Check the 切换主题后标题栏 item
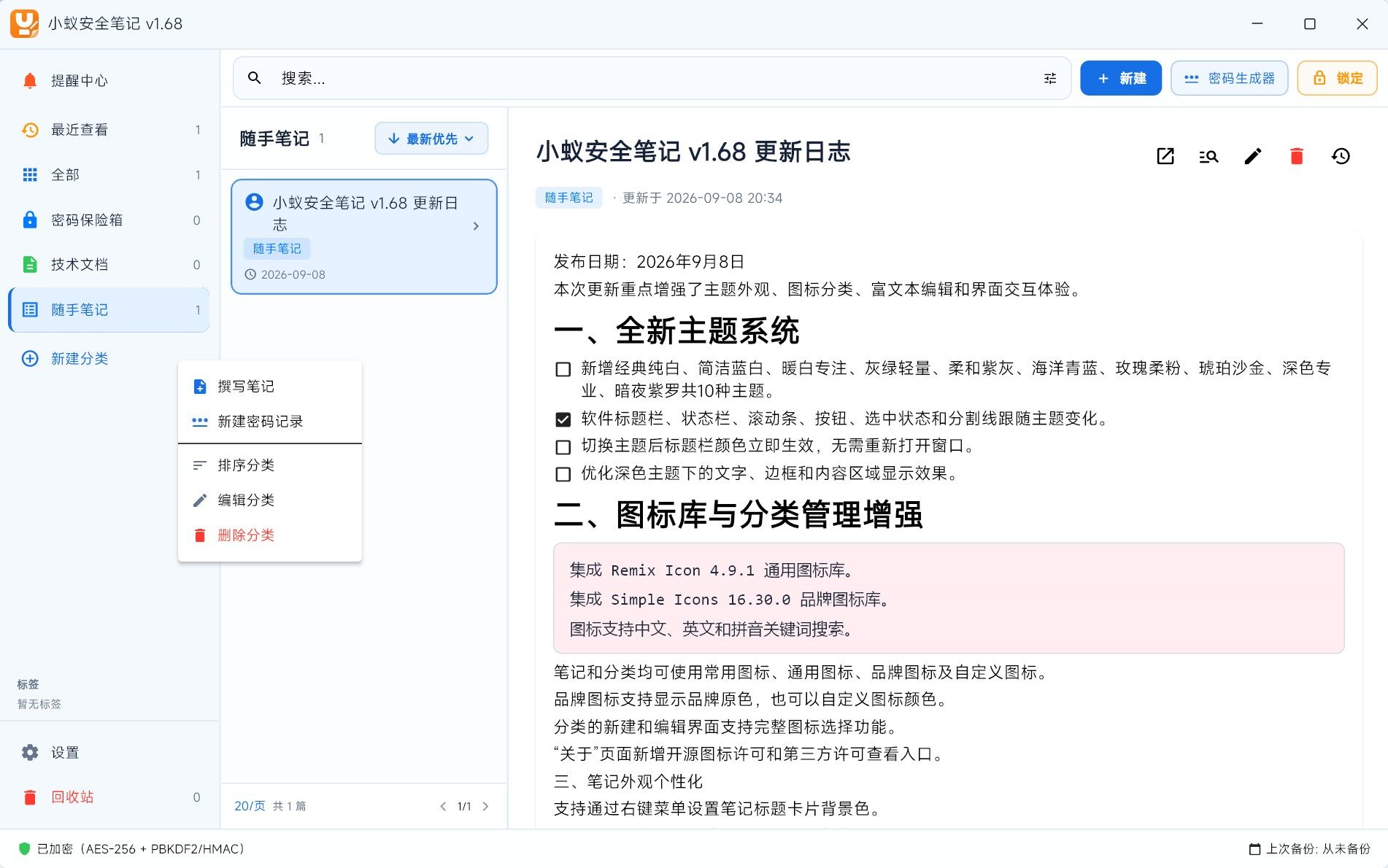The height and width of the screenshot is (868, 1388). click(563, 446)
